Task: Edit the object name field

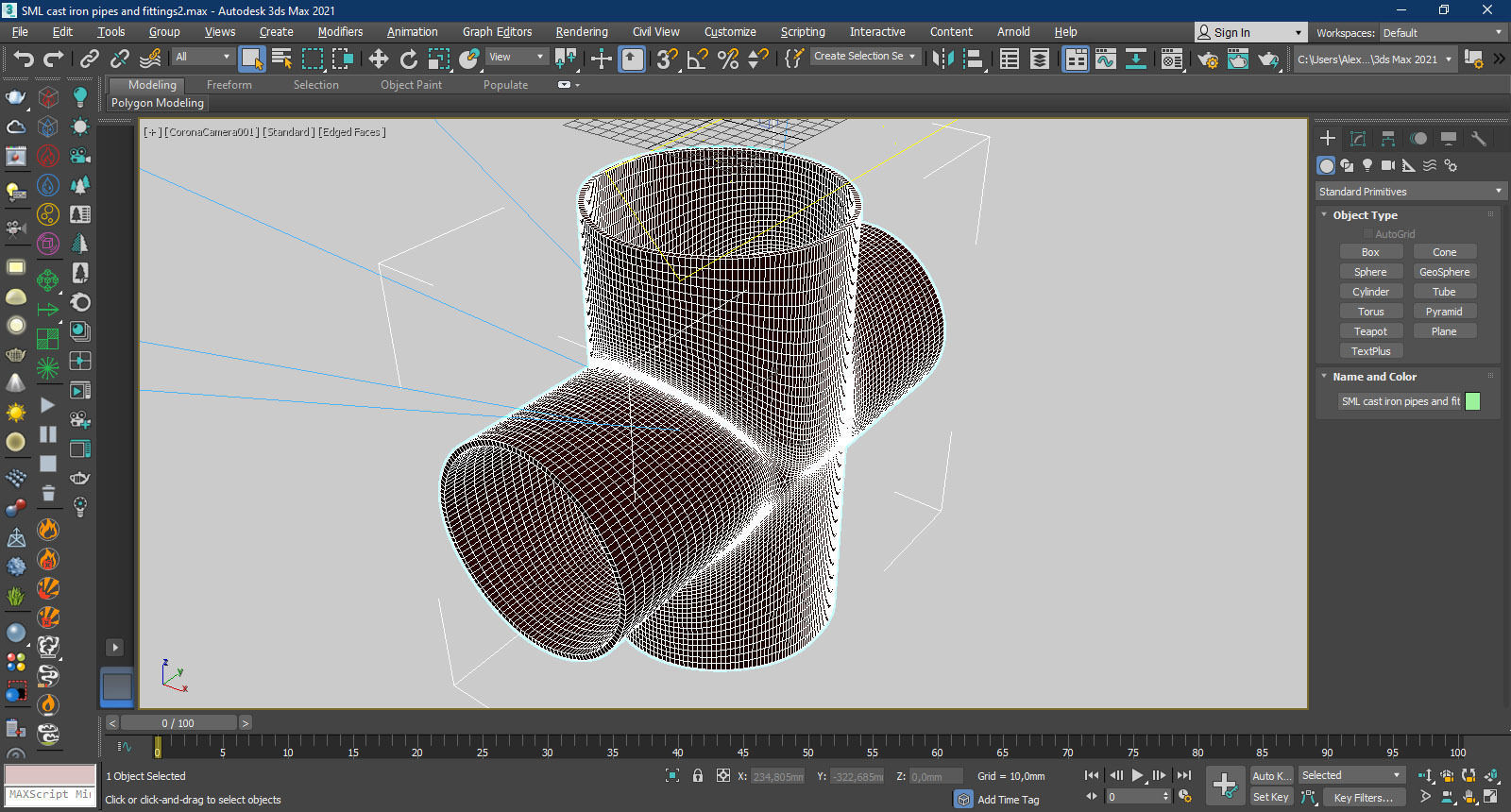Action: click(x=1400, y=401)
